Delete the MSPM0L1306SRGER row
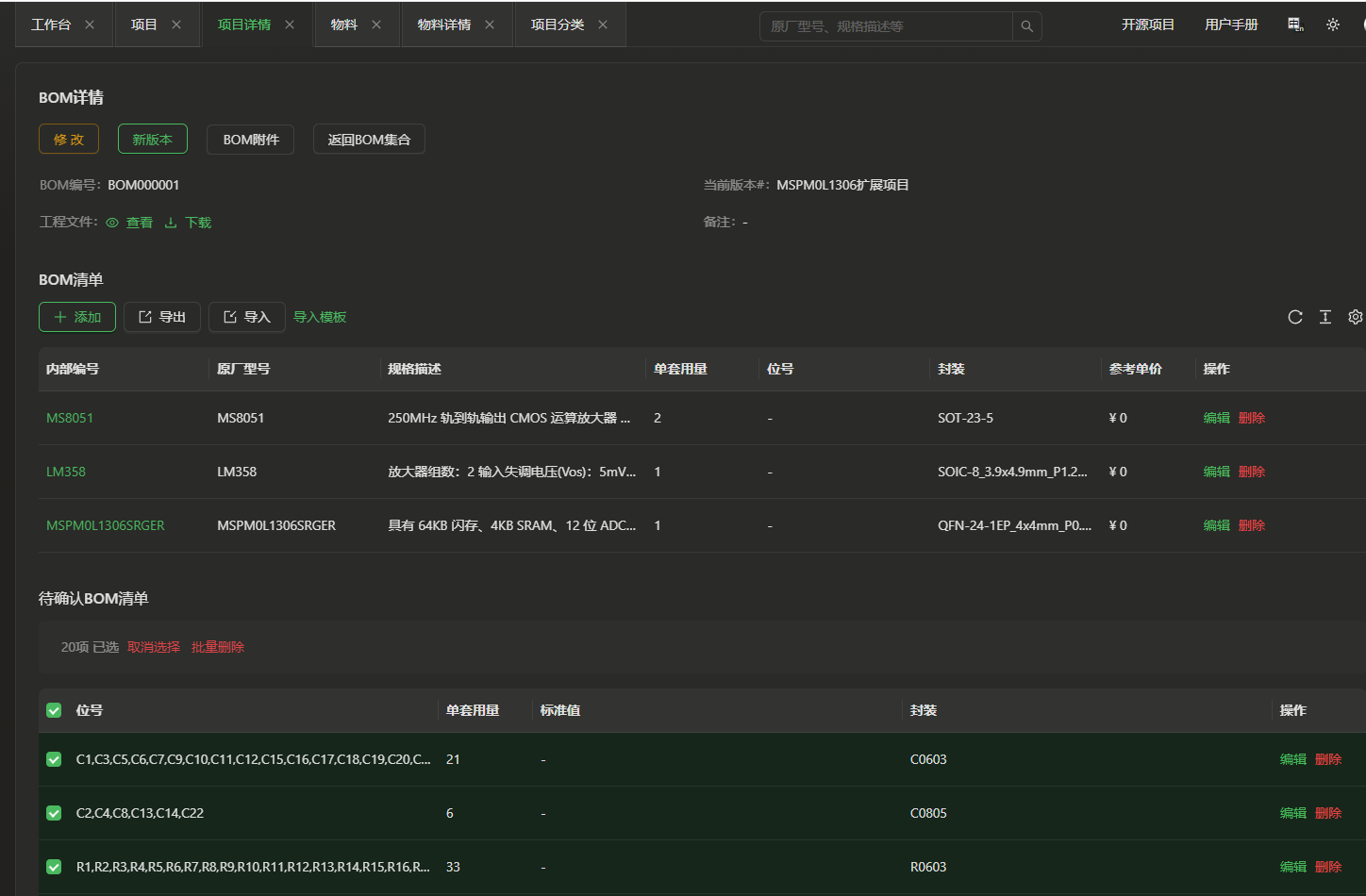 coord(1252,525)
